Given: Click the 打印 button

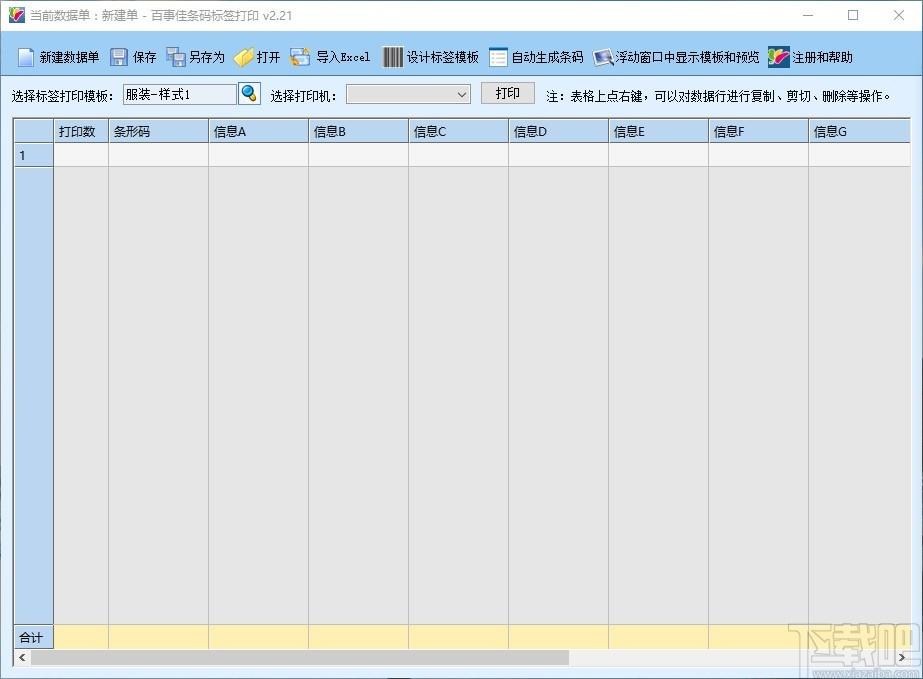Looking at the screenshot, I should point(507,93).
